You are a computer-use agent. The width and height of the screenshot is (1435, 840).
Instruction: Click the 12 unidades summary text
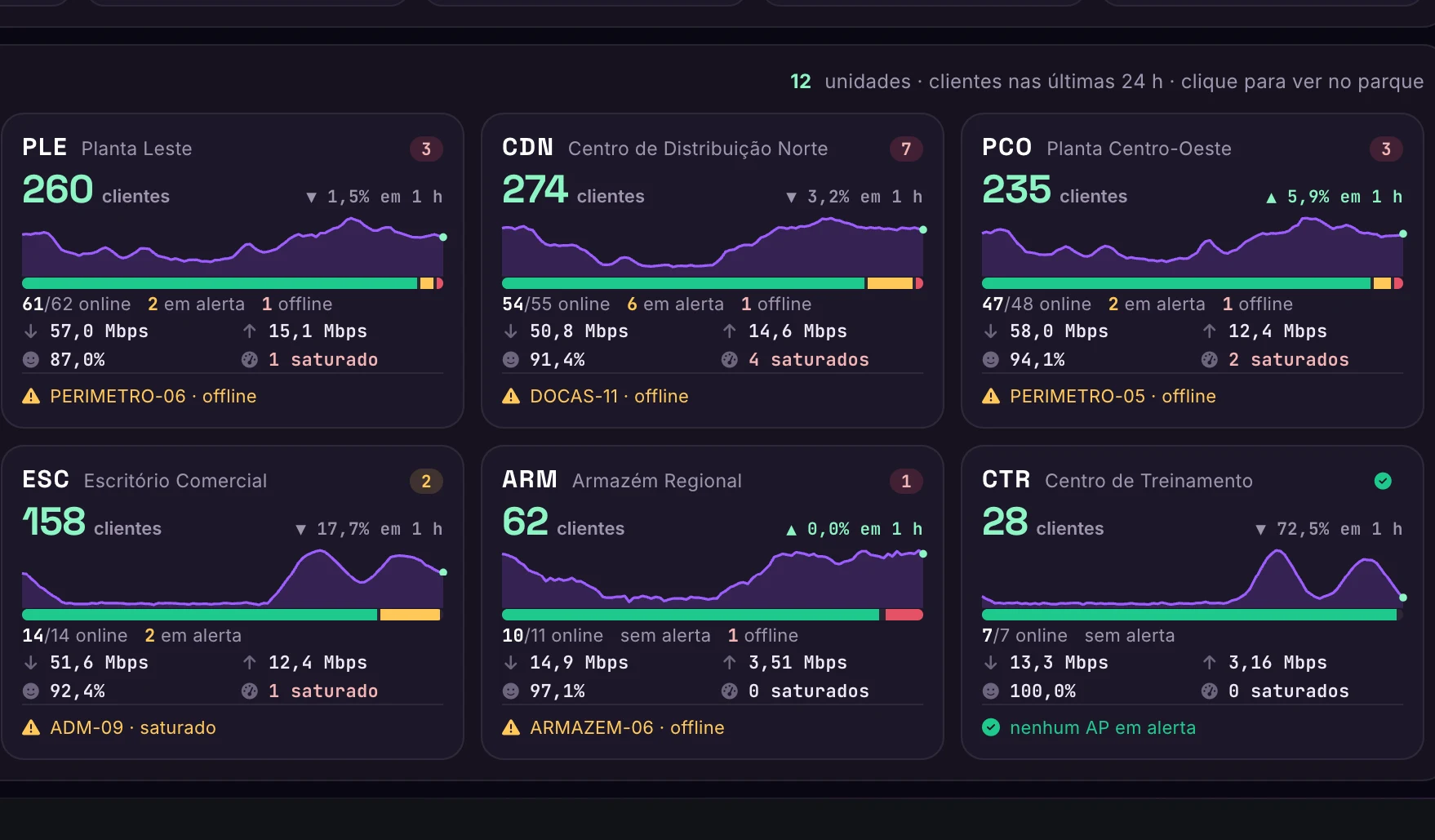pos(1107,82)
